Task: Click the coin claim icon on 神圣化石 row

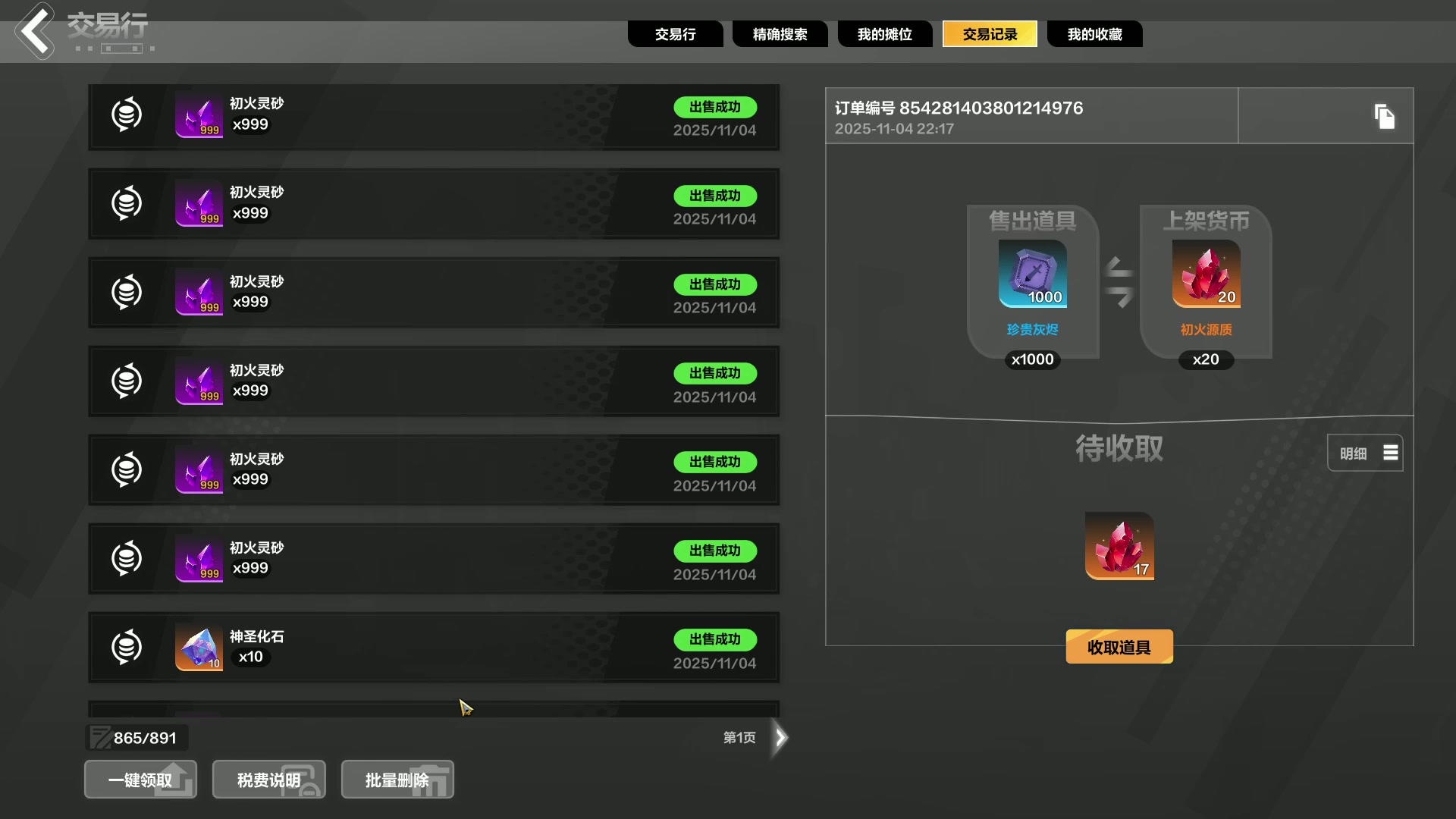Action: click(127, 647)
